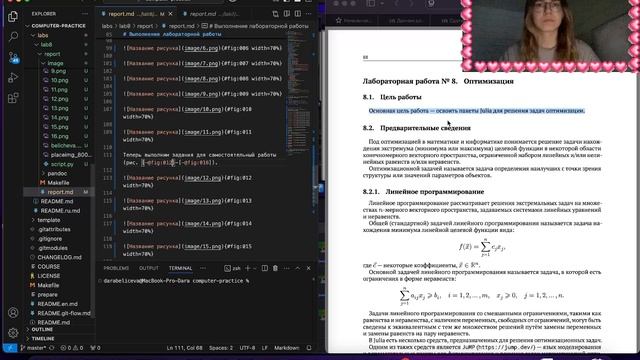
Task: Close the active report.md editor tab
Action: pos(171,14)
